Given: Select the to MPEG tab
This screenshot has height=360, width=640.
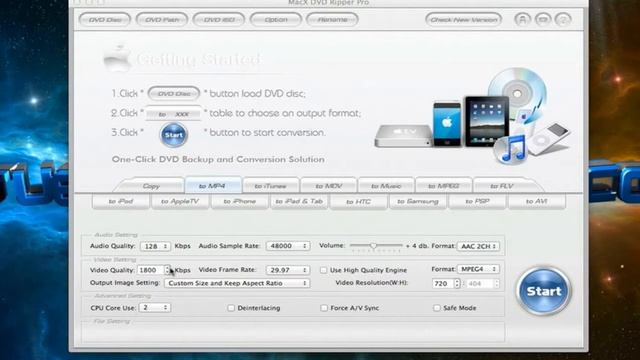Looking at the screenshot, I should (444, 186).
